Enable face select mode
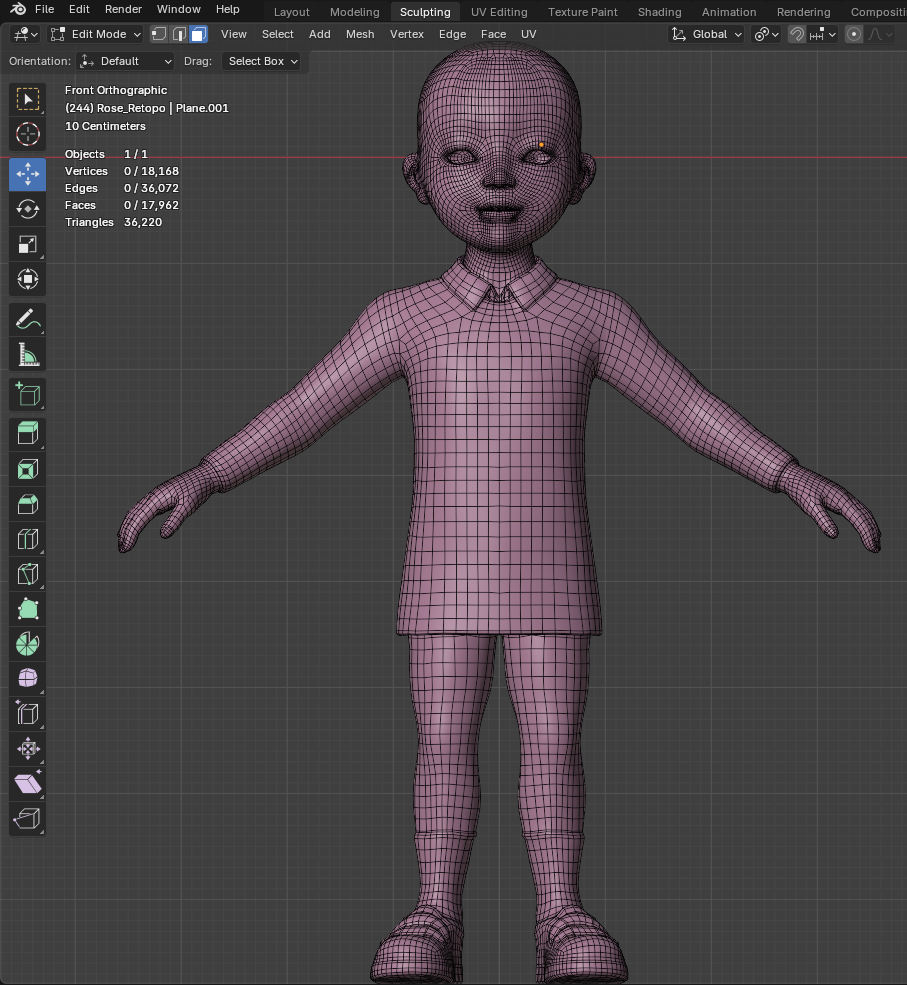This screenshot has height=985, width=907. [x=198, y=34]
